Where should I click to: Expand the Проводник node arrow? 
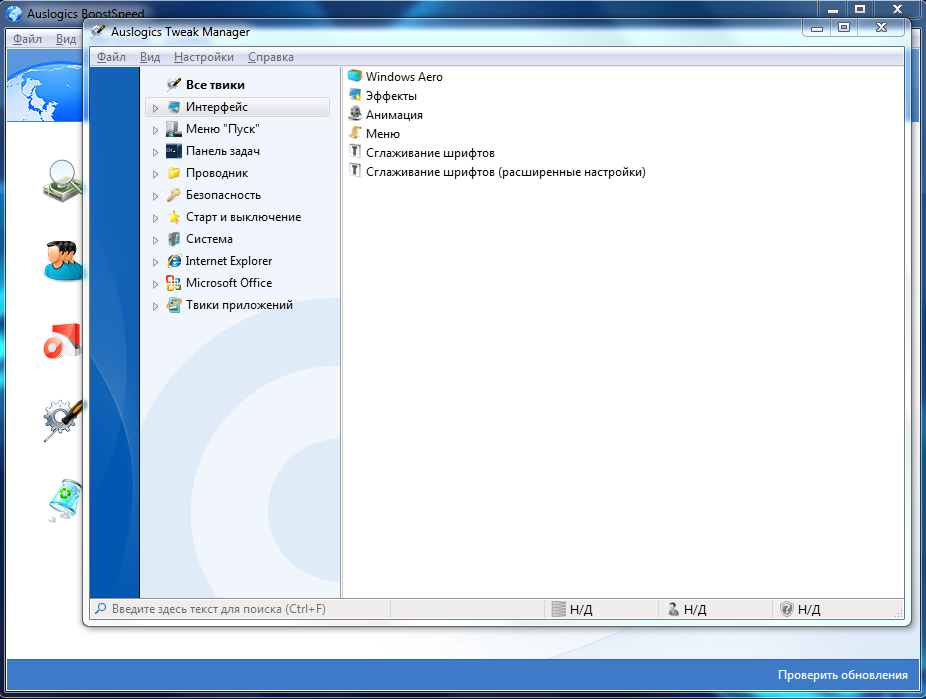click(x=155, y=174)
